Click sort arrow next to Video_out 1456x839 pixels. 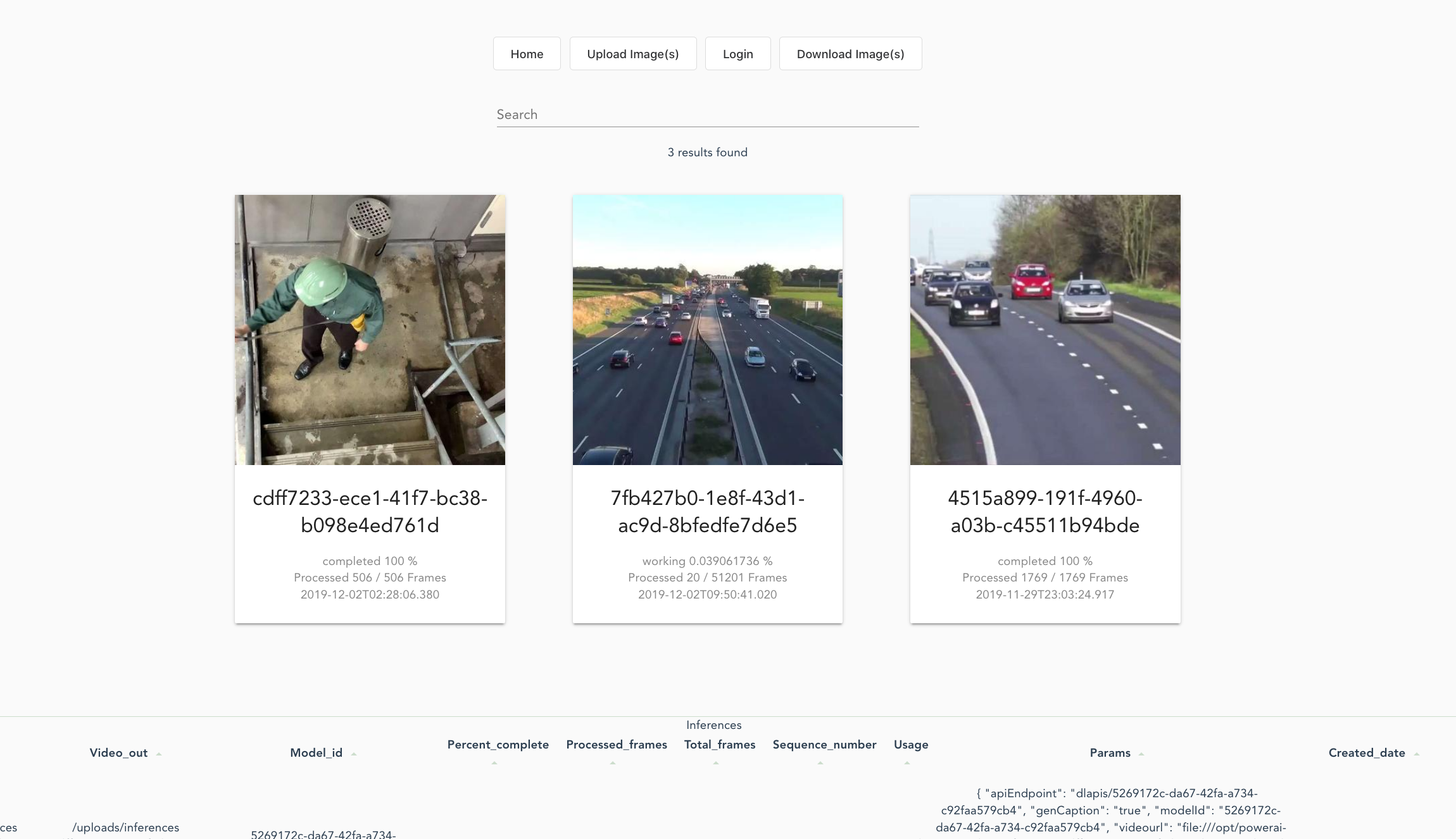coord(159,754)
